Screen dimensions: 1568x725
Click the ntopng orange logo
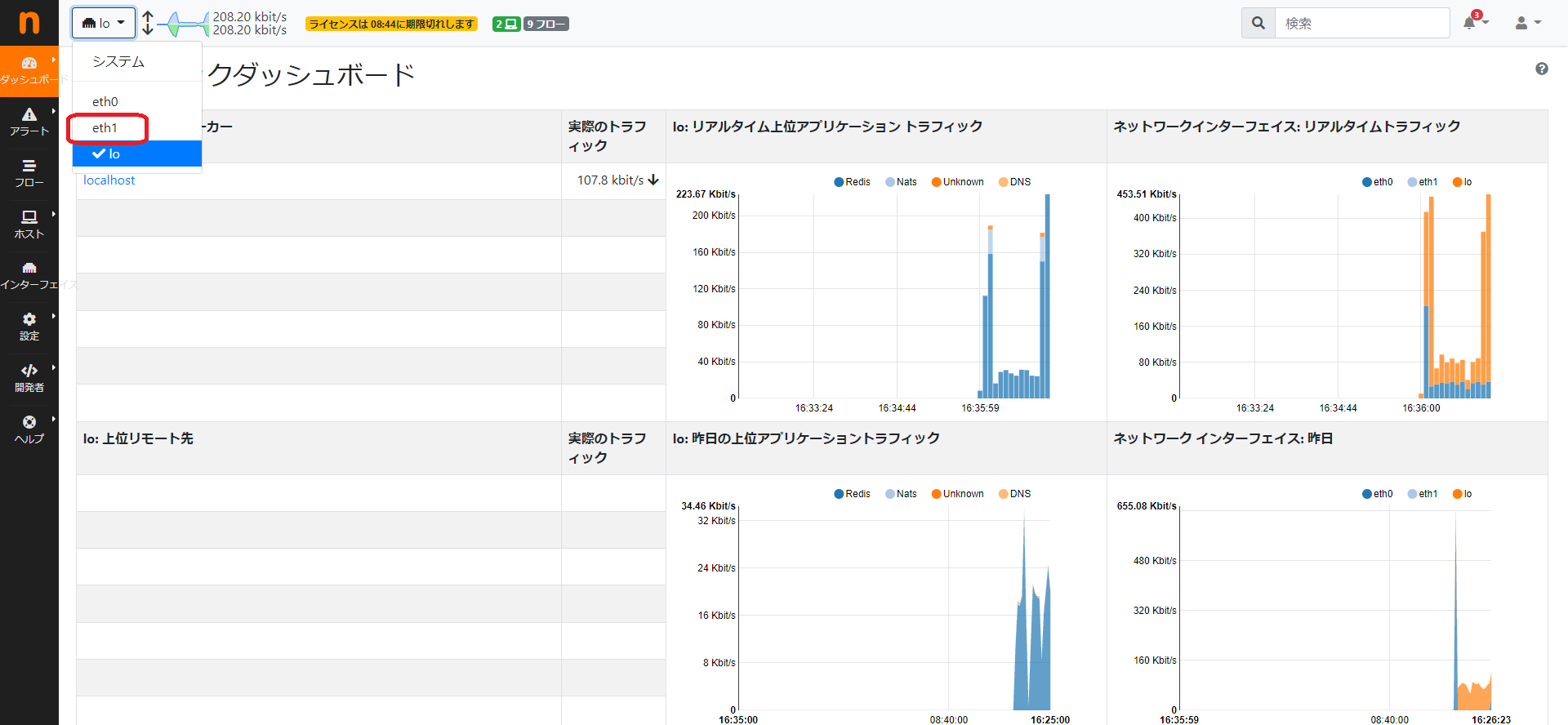click(x=29, y=23)
